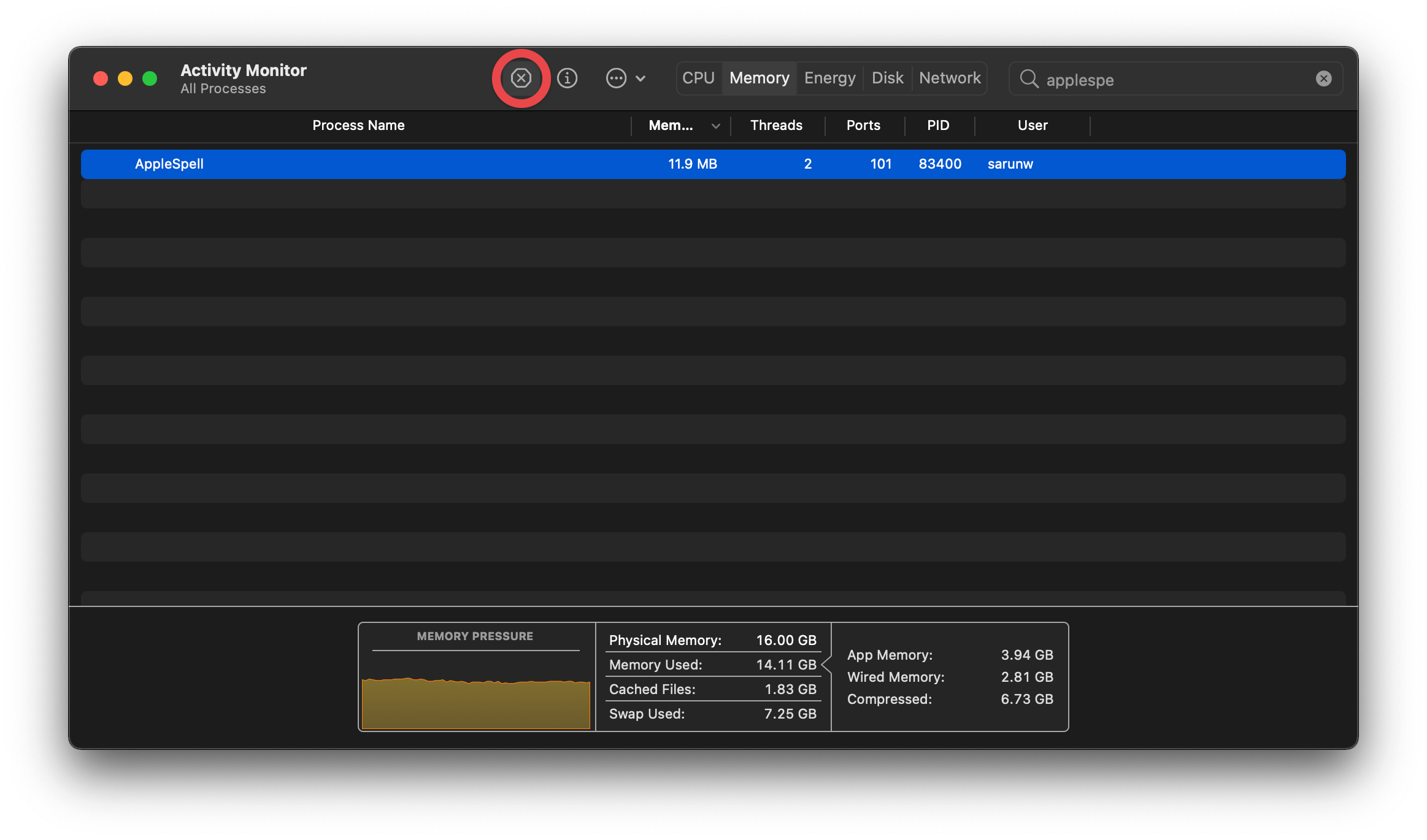
Task: Click the magnifying glass search icon
Action: [x=1029, y=78]
